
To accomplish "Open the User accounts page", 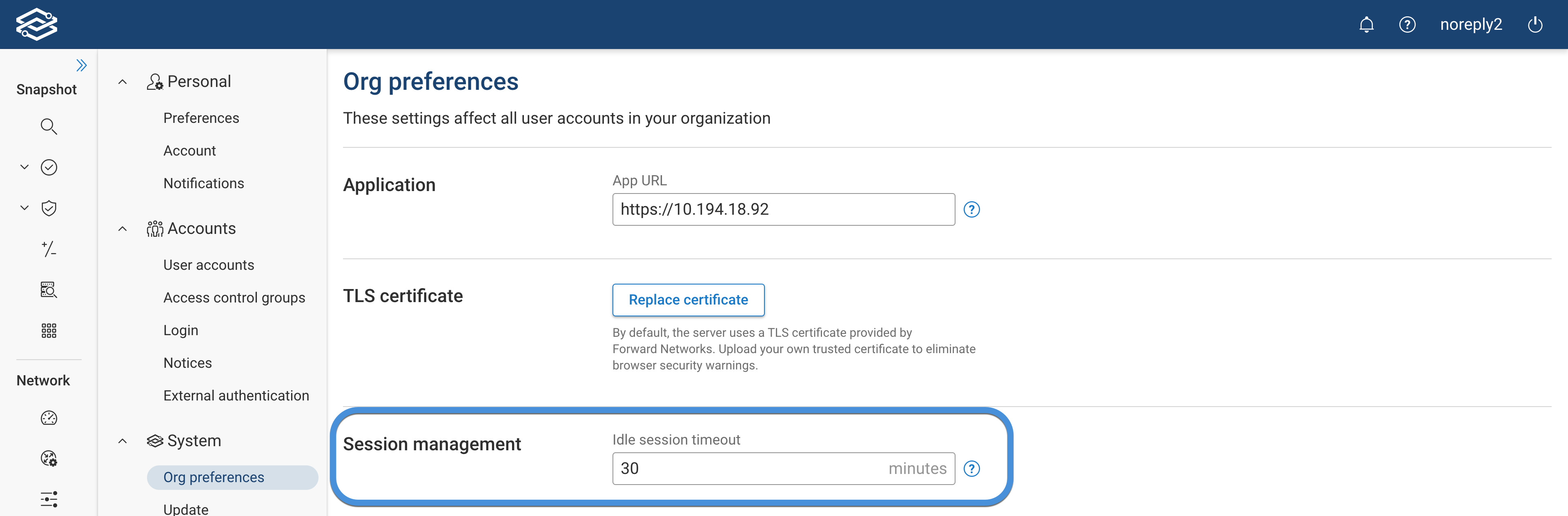I will point(209,265).
